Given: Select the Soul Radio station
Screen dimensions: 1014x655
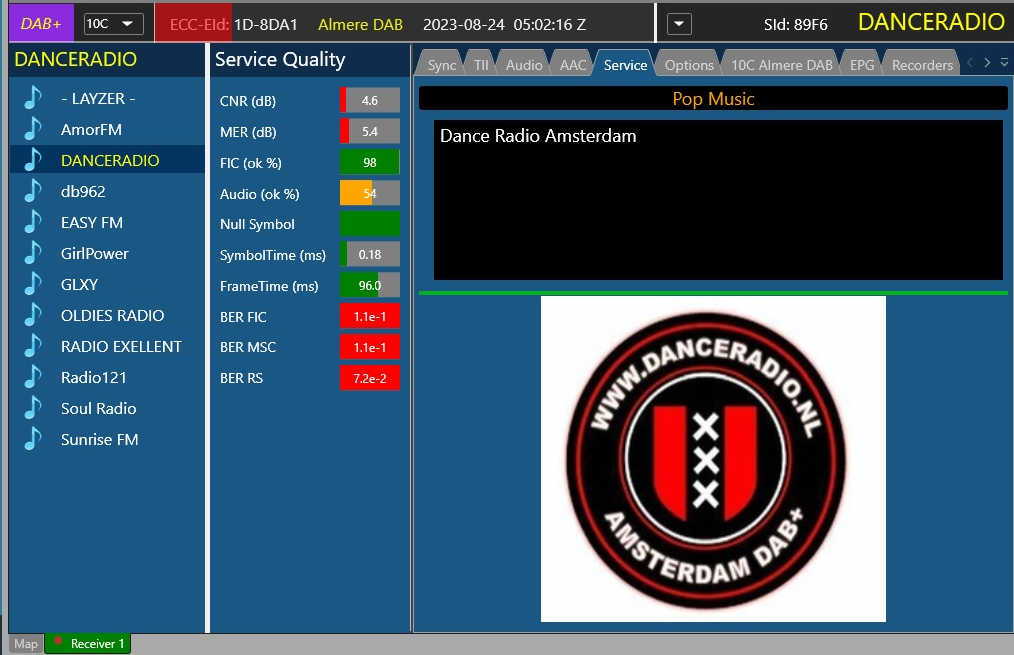Looking at the screenshot, I should point(107,409).
